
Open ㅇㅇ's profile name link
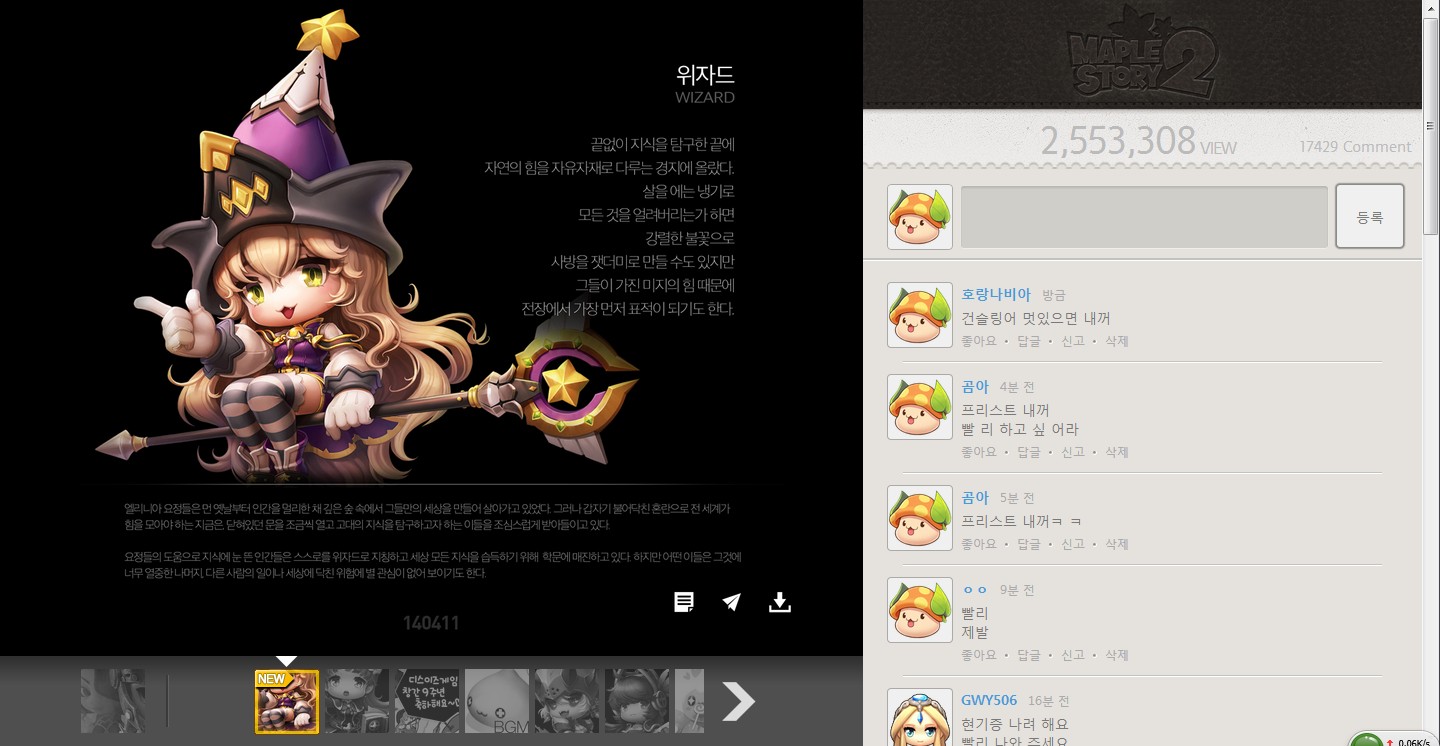(x=975, y=590)
